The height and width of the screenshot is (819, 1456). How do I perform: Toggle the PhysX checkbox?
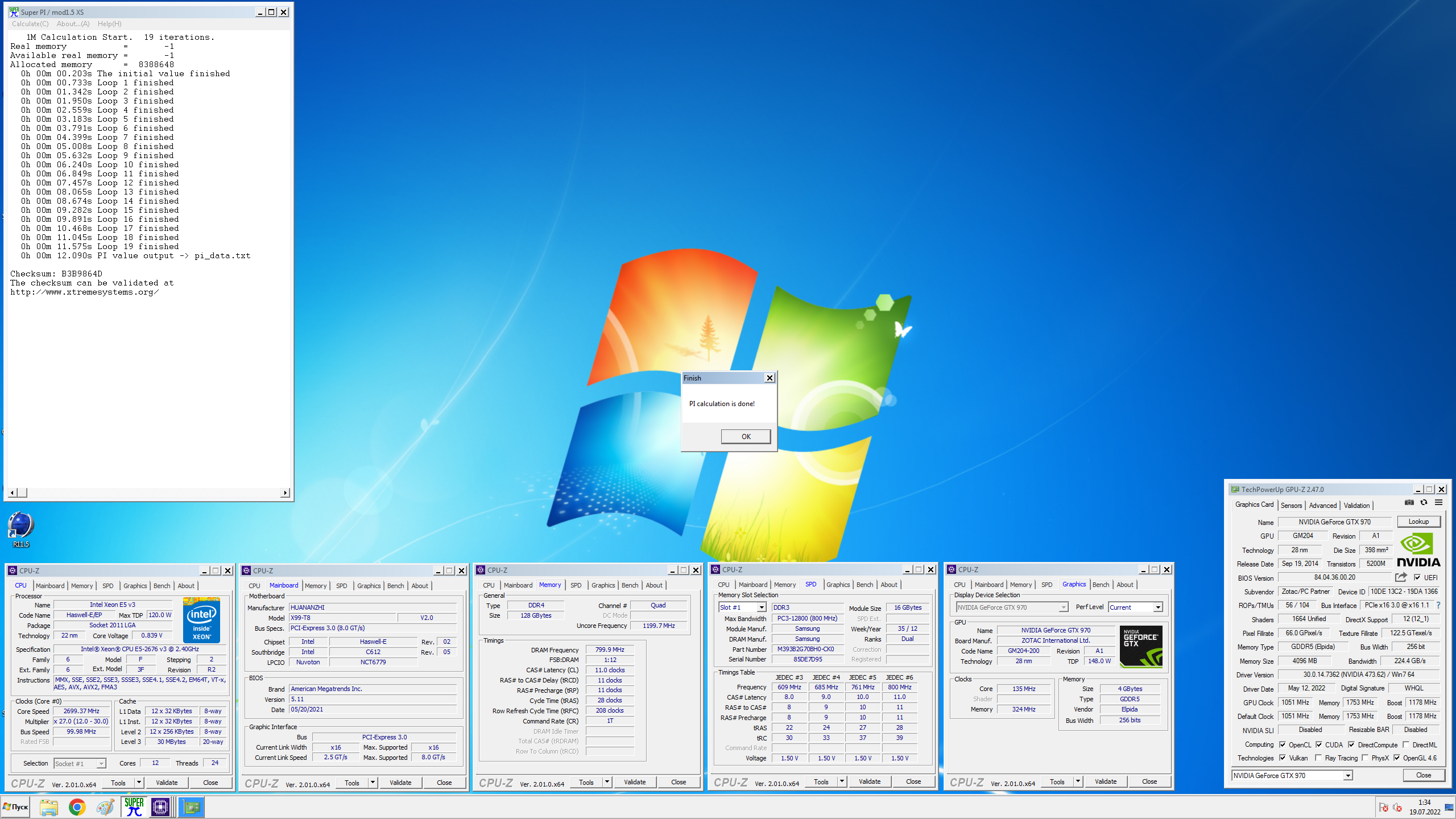point(1365,758)
